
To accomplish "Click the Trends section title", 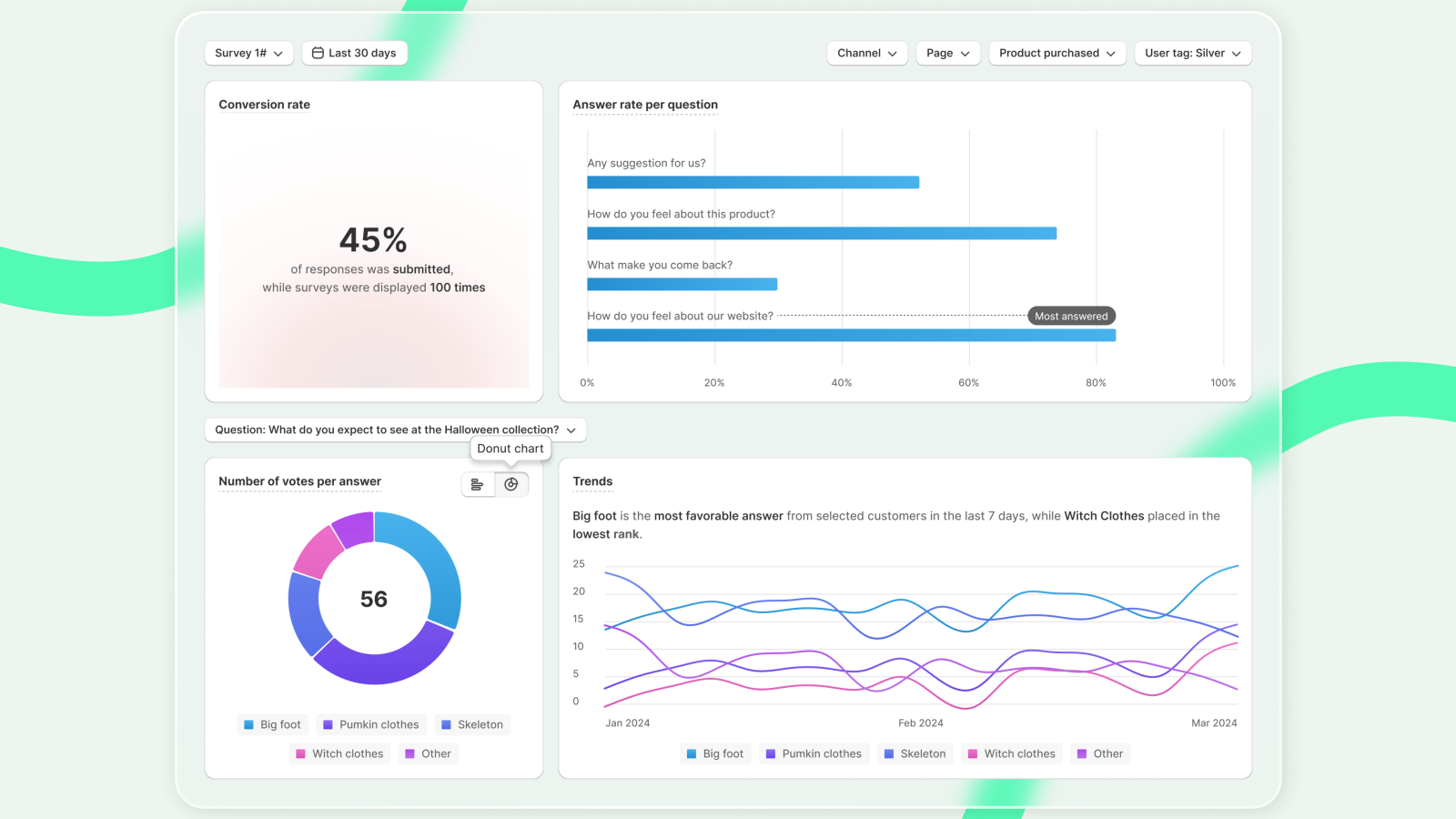I will [x=592, y=481].
